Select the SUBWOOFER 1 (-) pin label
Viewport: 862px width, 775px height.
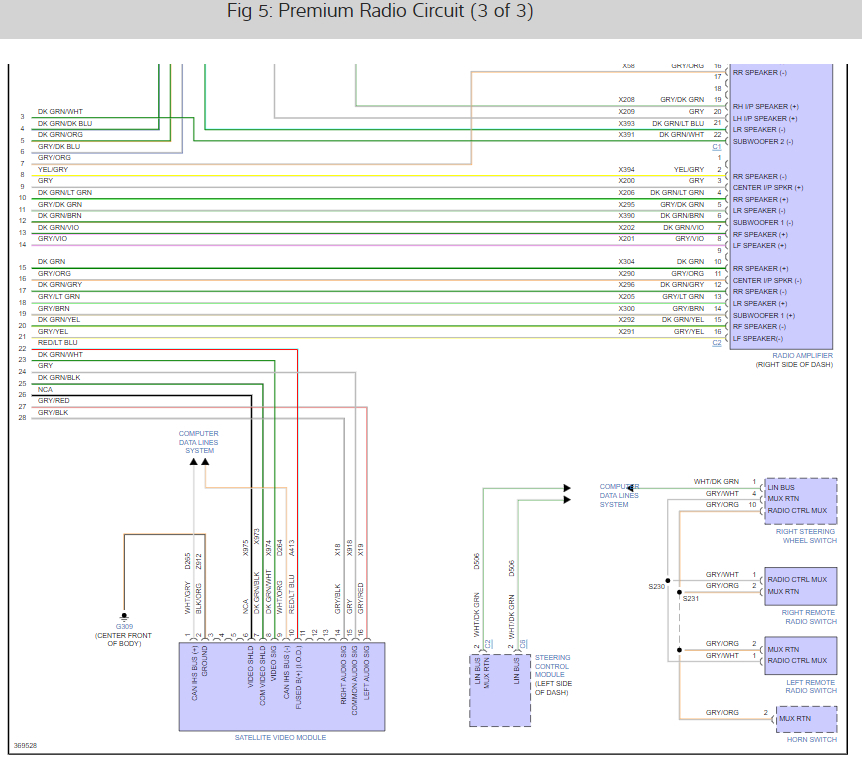(762, 223)
